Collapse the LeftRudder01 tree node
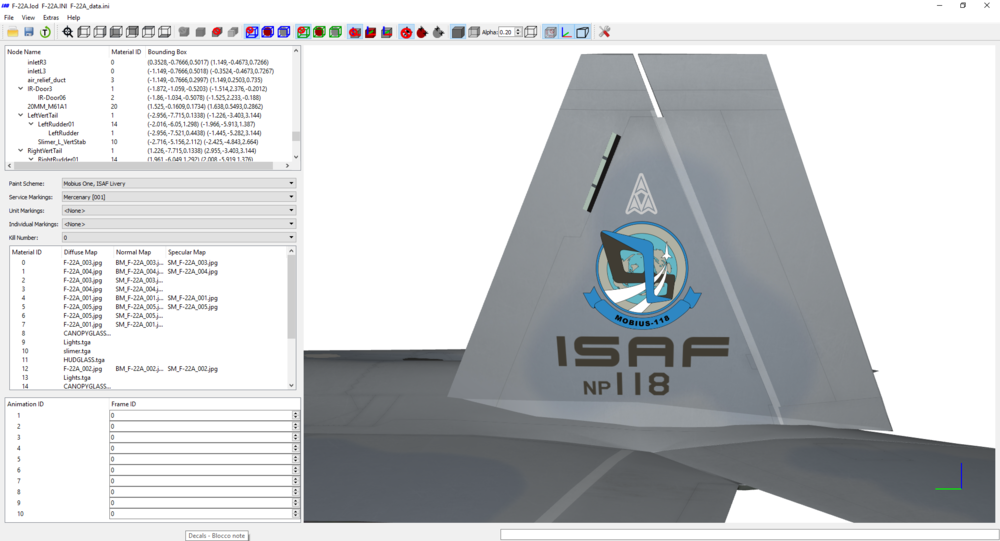 pyautogui.click(x=31, y=124)
